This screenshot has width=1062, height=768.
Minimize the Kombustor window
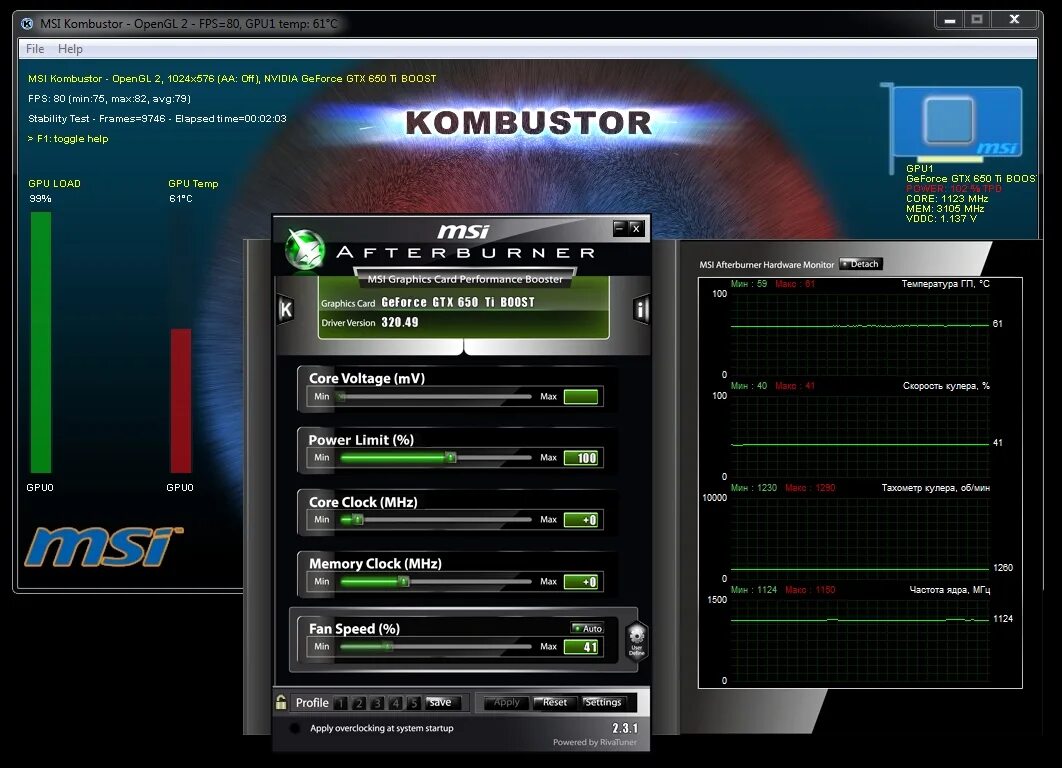950,20
